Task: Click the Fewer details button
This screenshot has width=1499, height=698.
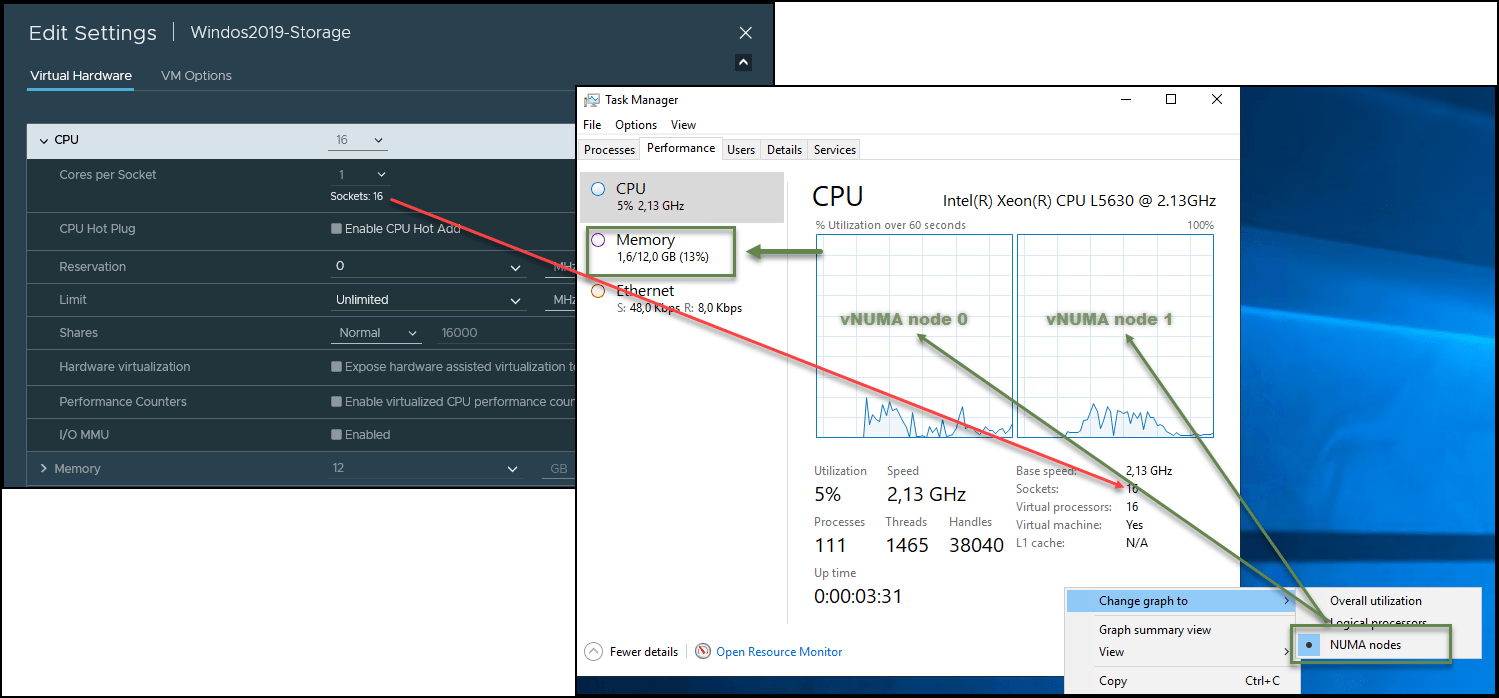Action: [x=632, y=652]
